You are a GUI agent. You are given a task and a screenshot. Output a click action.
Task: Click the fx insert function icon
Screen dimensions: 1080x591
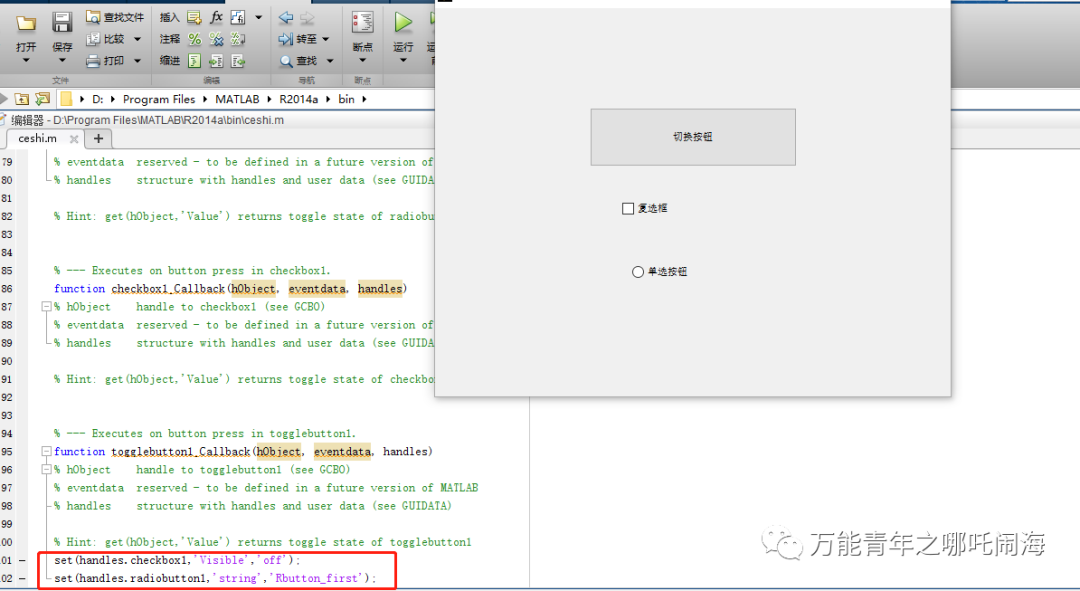pos(216,17)
